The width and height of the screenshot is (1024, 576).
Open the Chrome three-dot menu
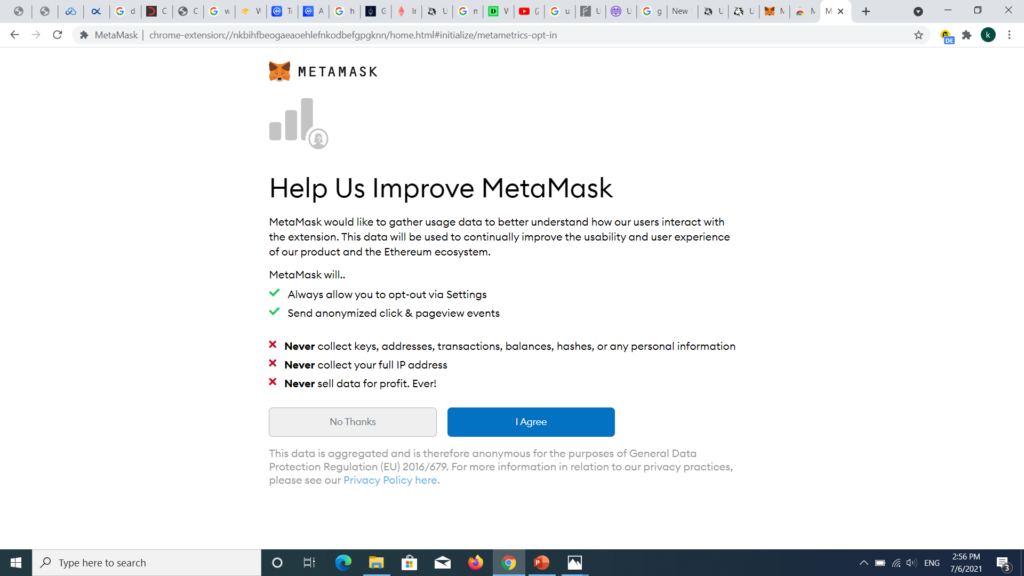(x=1009, y=35)
